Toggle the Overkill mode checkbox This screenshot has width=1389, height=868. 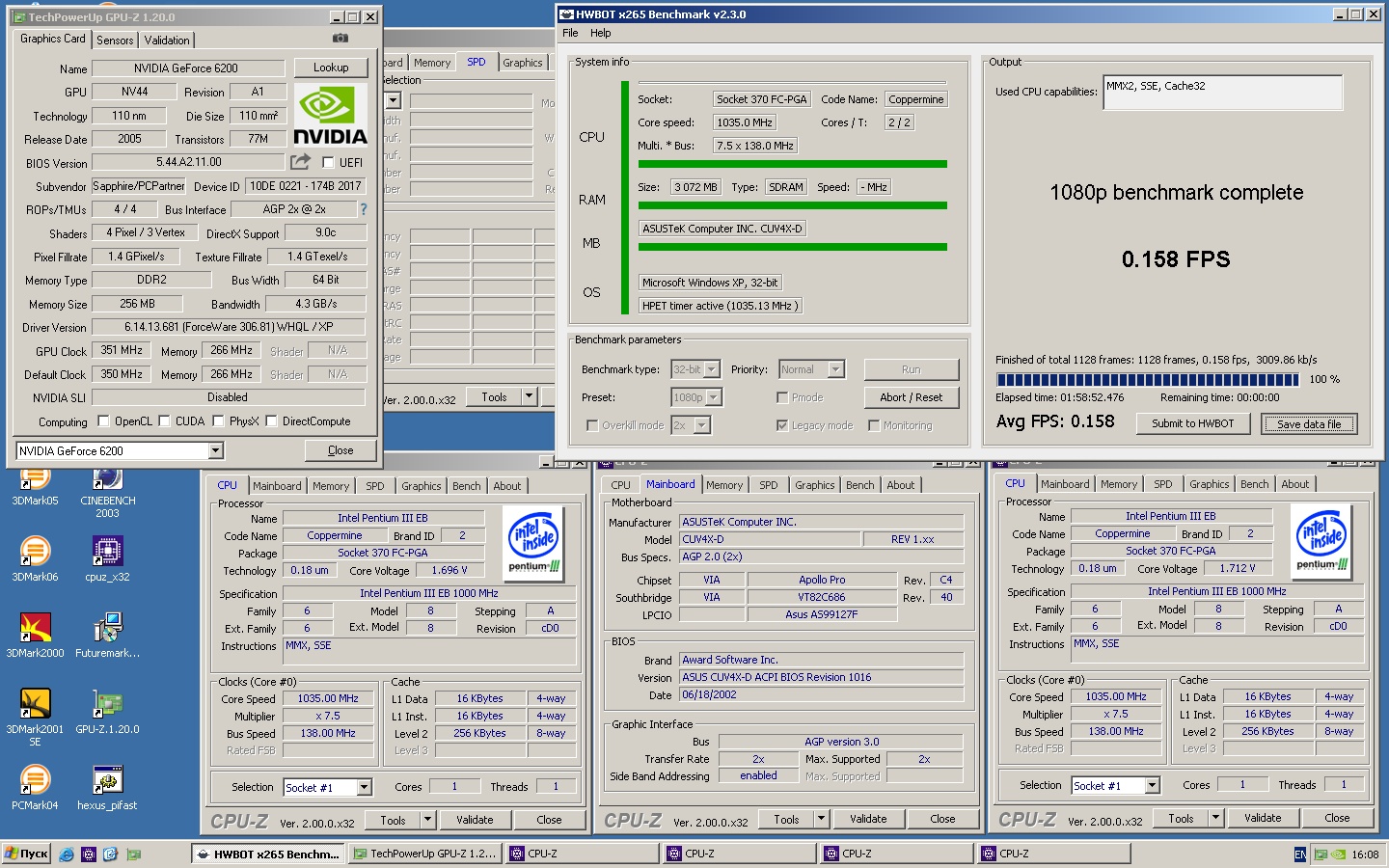click(x=592, y=425)
